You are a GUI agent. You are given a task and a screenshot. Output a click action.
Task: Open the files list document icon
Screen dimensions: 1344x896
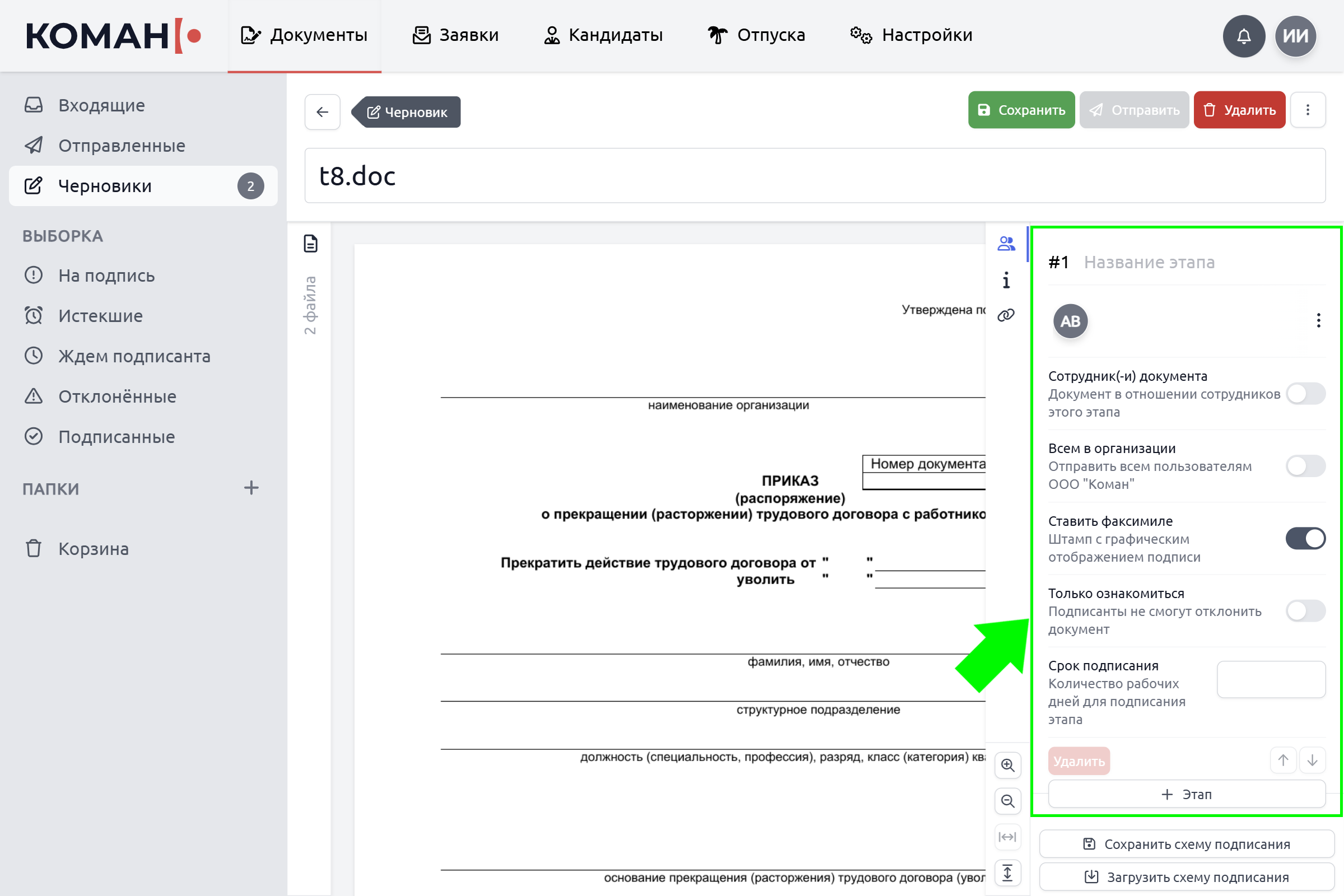coord(310,244)
